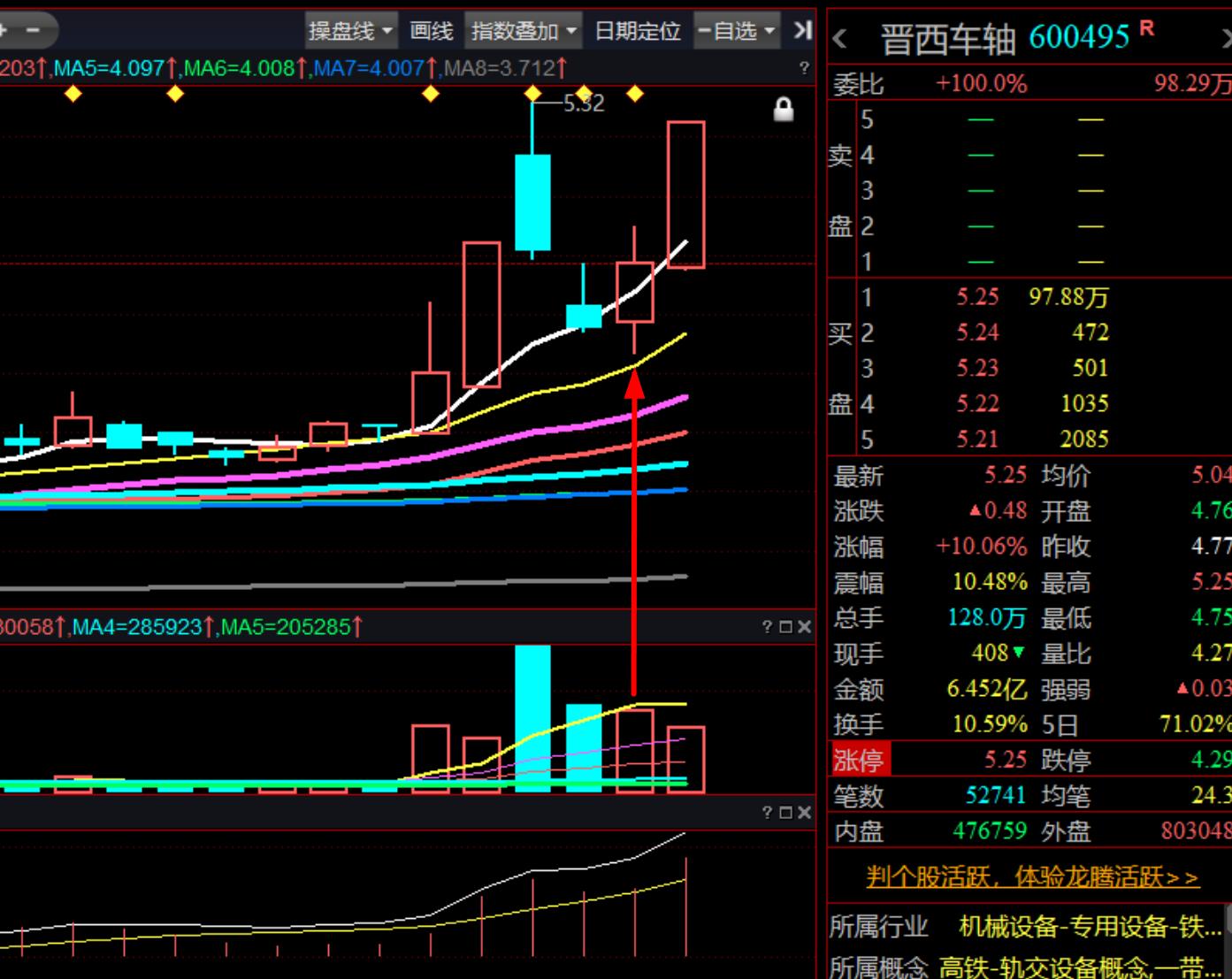This screenshot has width=1232, height=979.
Task: Open the 判个股活跃 体验龙腾活跃 link
Action: tap(1032, 877)
